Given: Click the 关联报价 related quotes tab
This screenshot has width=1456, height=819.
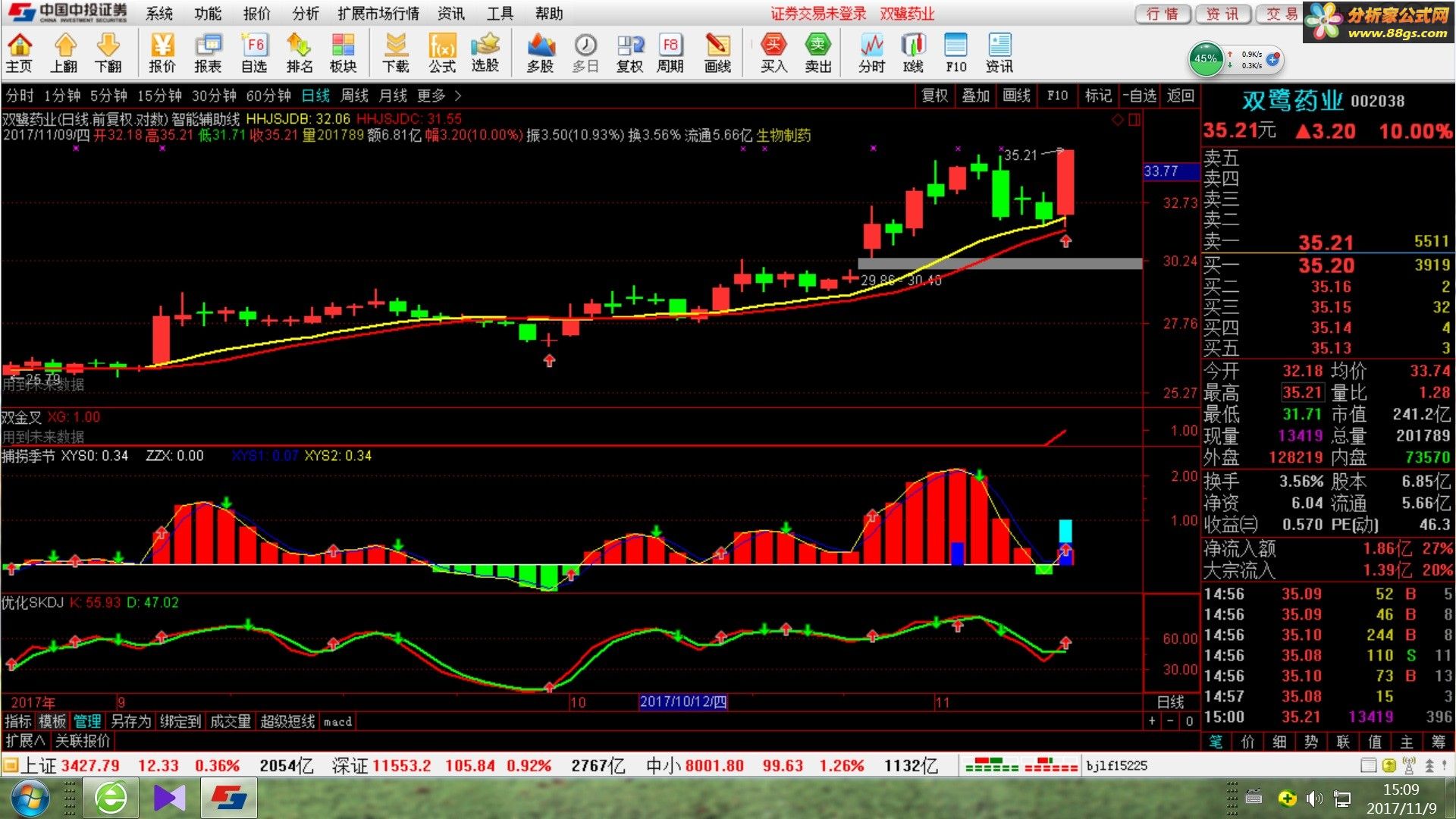Looking at the screenshot, I should (83, 740).
